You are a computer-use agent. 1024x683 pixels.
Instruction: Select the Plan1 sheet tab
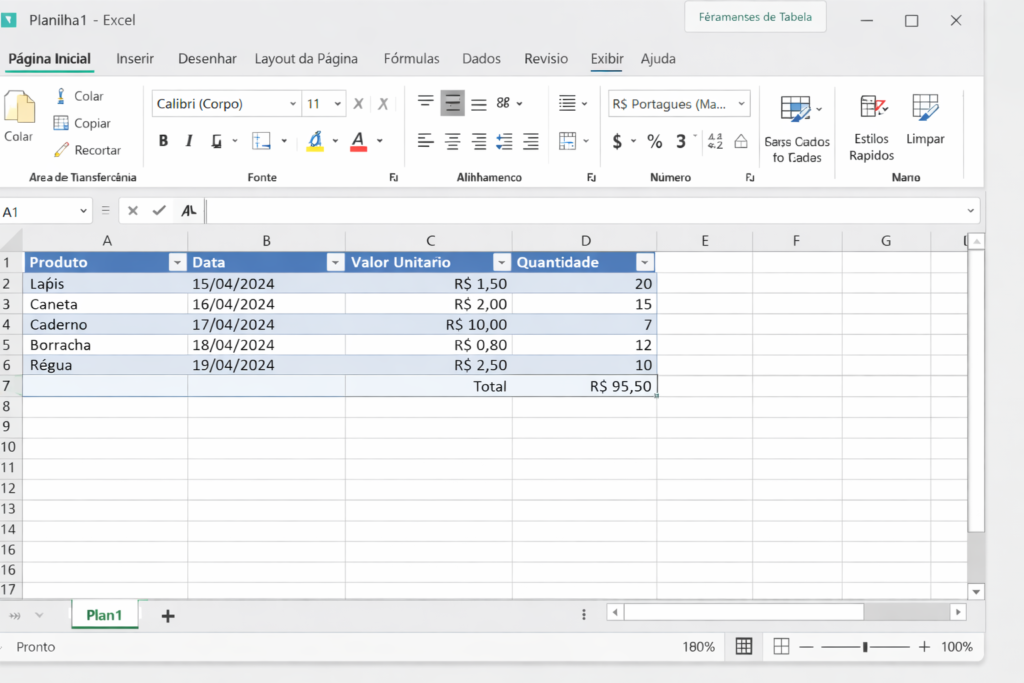click(x=104, y=615)
